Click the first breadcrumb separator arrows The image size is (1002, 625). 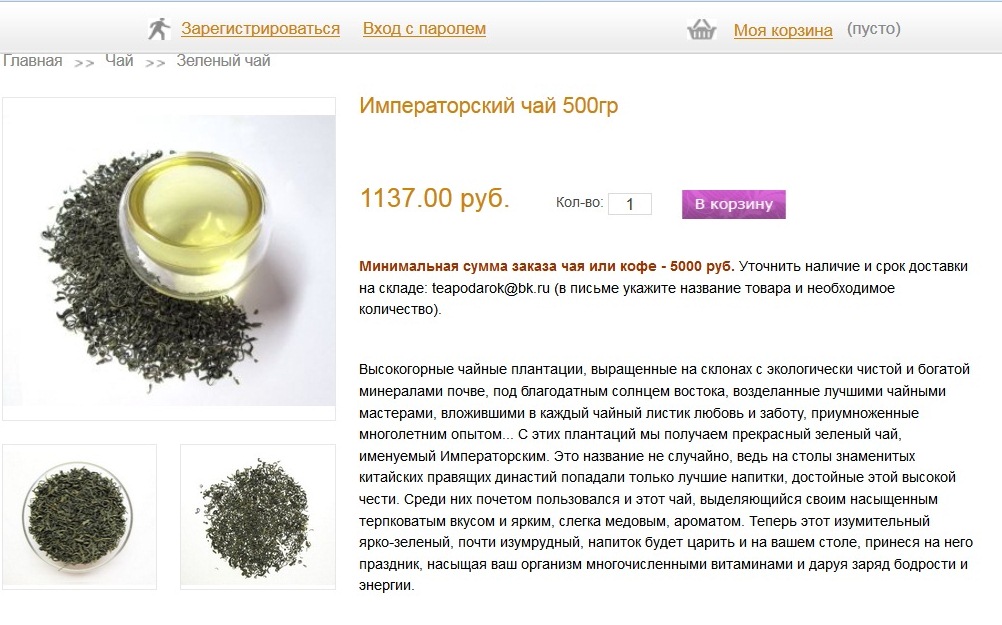(84, 63)
